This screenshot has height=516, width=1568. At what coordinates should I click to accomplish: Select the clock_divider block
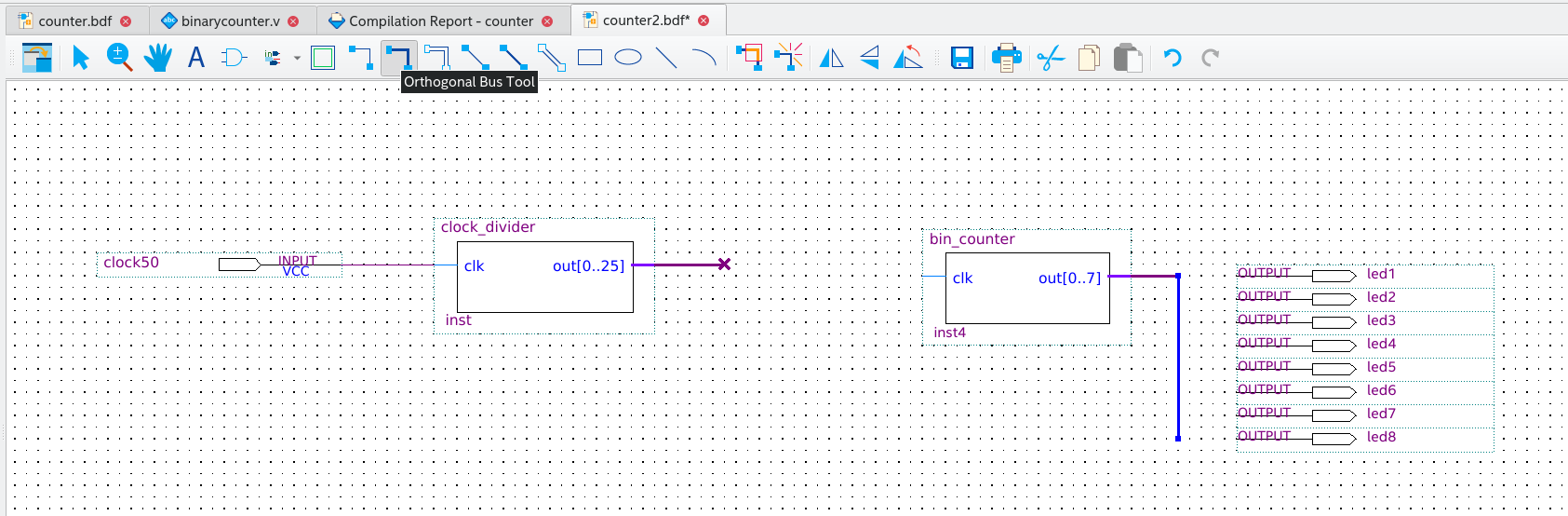pos(544,277)
